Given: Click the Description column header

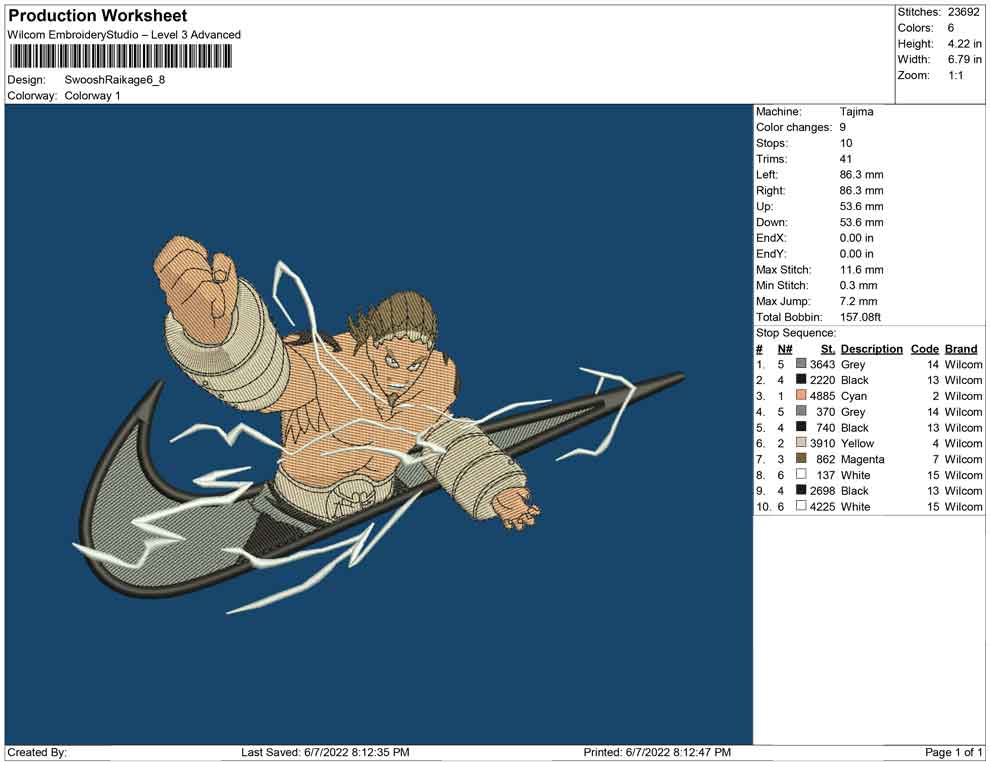Looking at the screenshot, I should pyautogui.click(x=871, y=349).
